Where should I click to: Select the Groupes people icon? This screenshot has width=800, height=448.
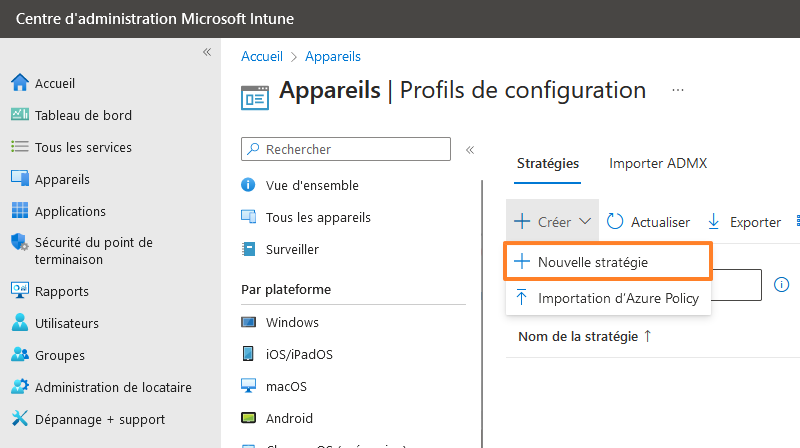20,355
